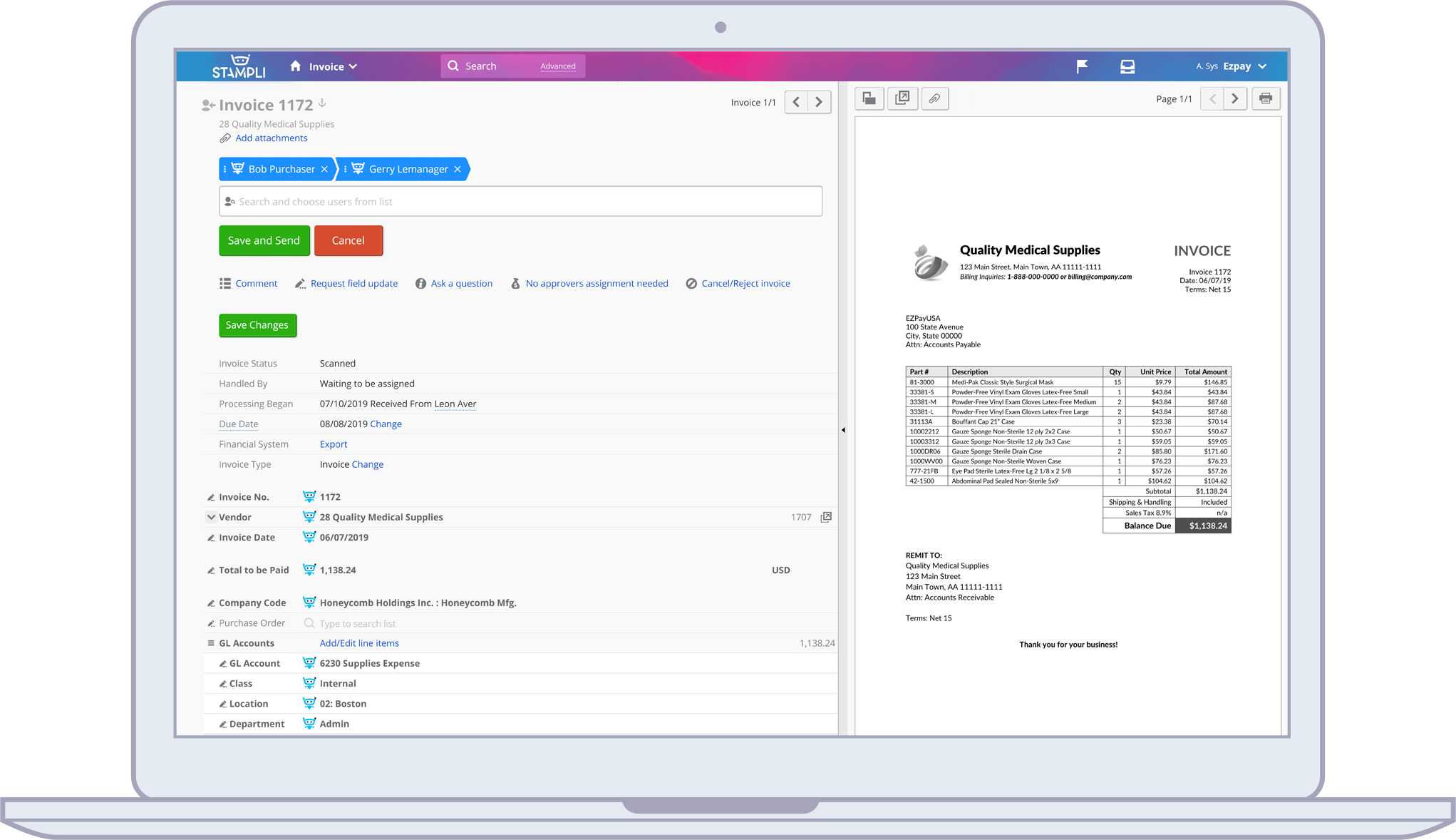Open document in new window icon
Image resolution: width=1456 pixels, height=840 pixels.
click(x=902, y=98)
